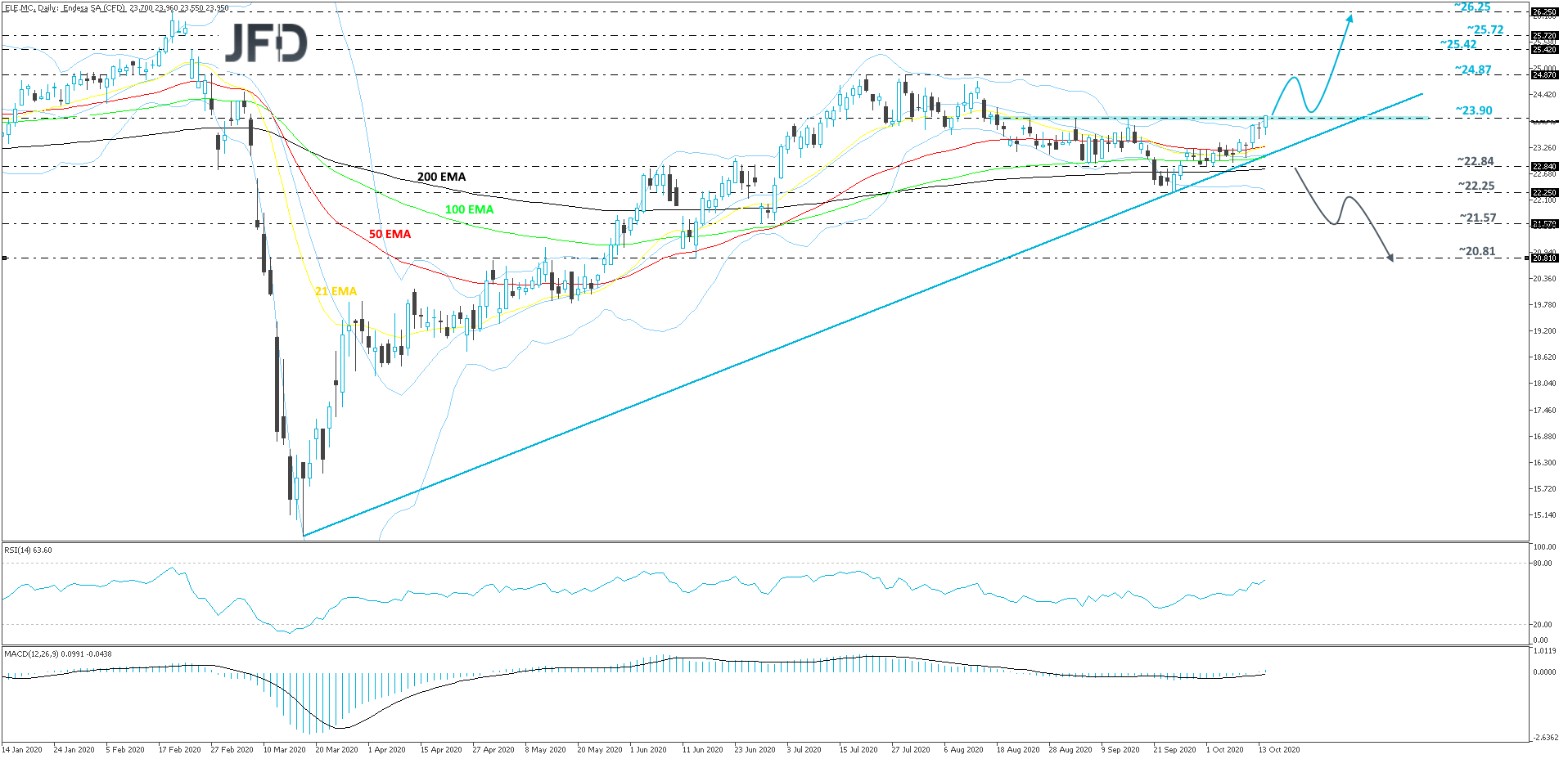
Task: Click the 26.250 price tag on right axis
Action: tap(1543, 12)
